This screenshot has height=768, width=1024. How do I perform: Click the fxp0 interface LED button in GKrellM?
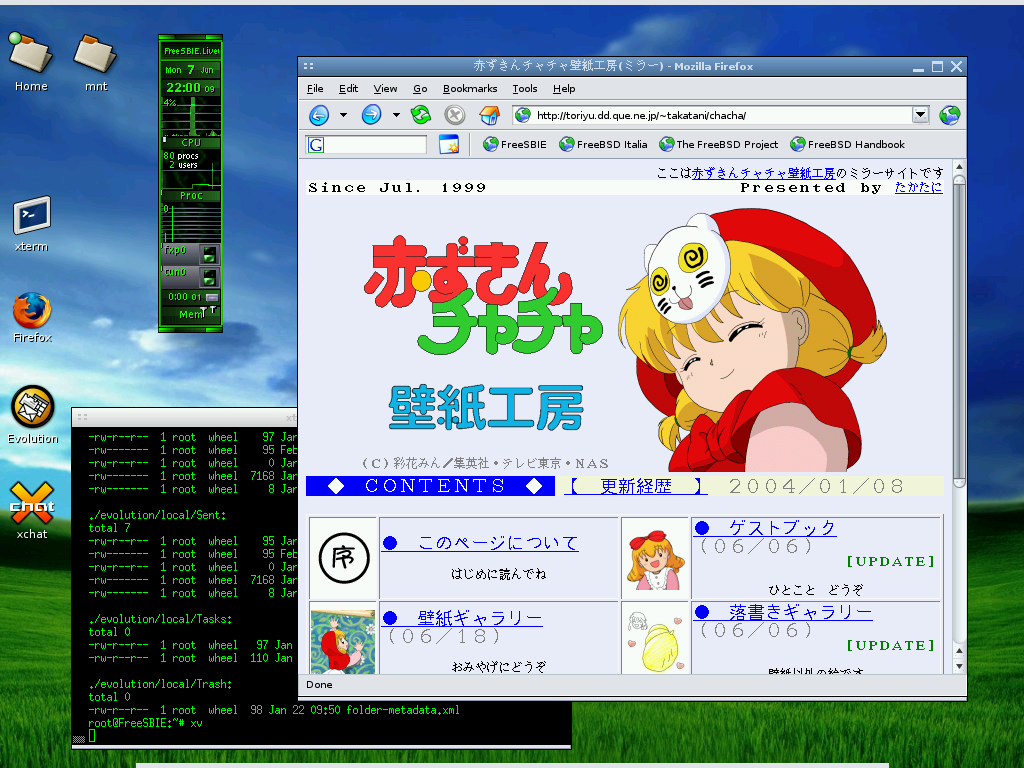pyautogui.click(x=210, y=254)
